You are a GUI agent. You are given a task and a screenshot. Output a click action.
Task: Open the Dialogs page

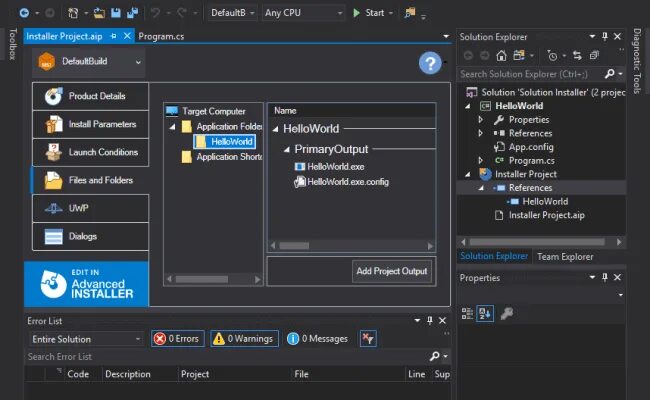coord(90,236)
